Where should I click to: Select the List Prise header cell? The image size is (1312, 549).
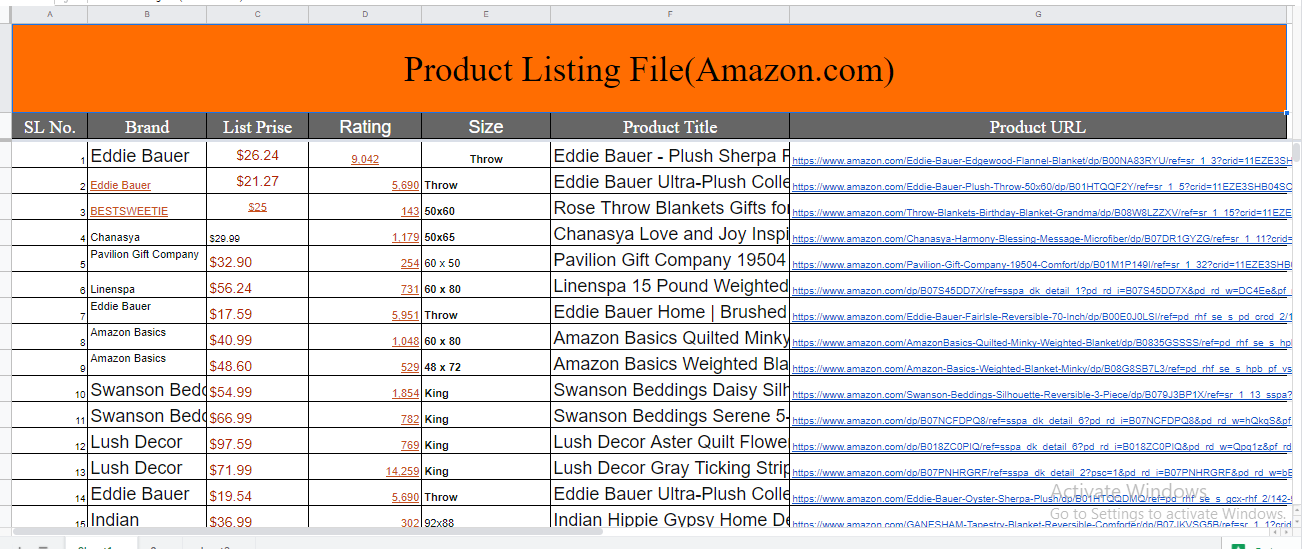click(258, 127)
